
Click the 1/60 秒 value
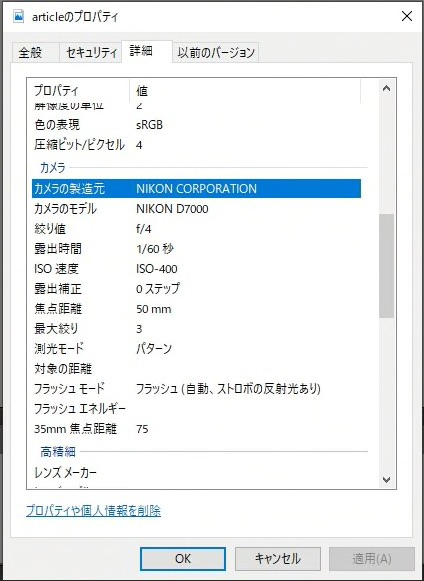[x=155, y=249]
